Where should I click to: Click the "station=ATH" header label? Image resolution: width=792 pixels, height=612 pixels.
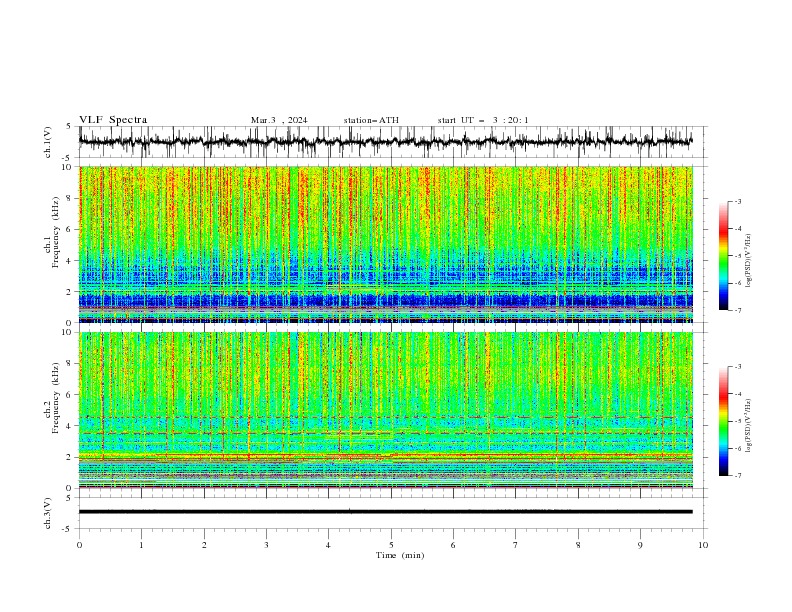[371, 120]
